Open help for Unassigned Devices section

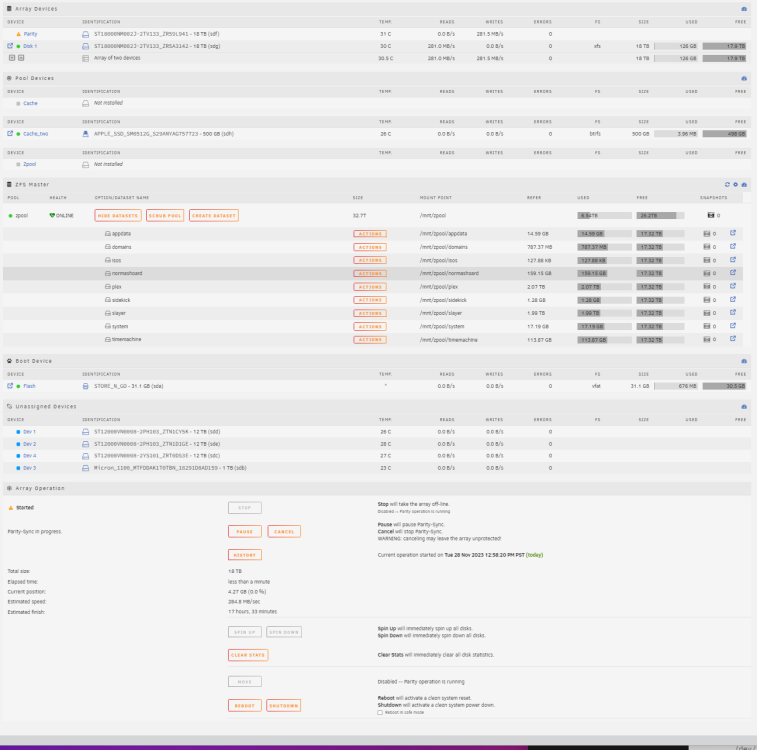pos(743,406)
